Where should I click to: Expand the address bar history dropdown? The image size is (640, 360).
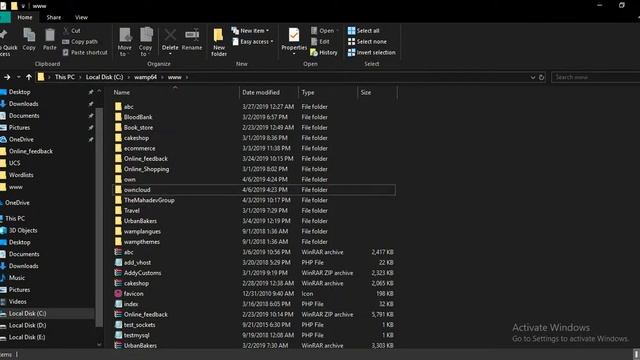point(533,77)
